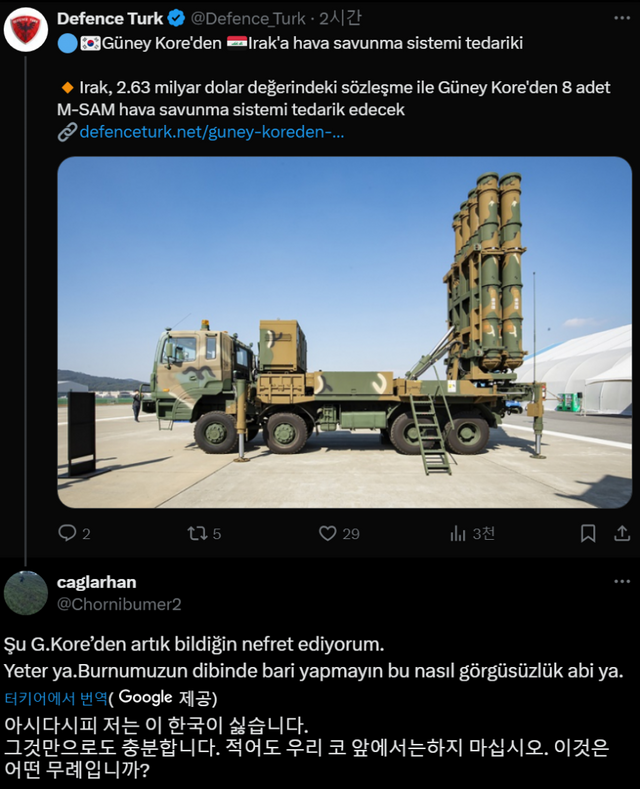
Task: Open more options menu on caglarhan reply
Action: coord(622,582)
